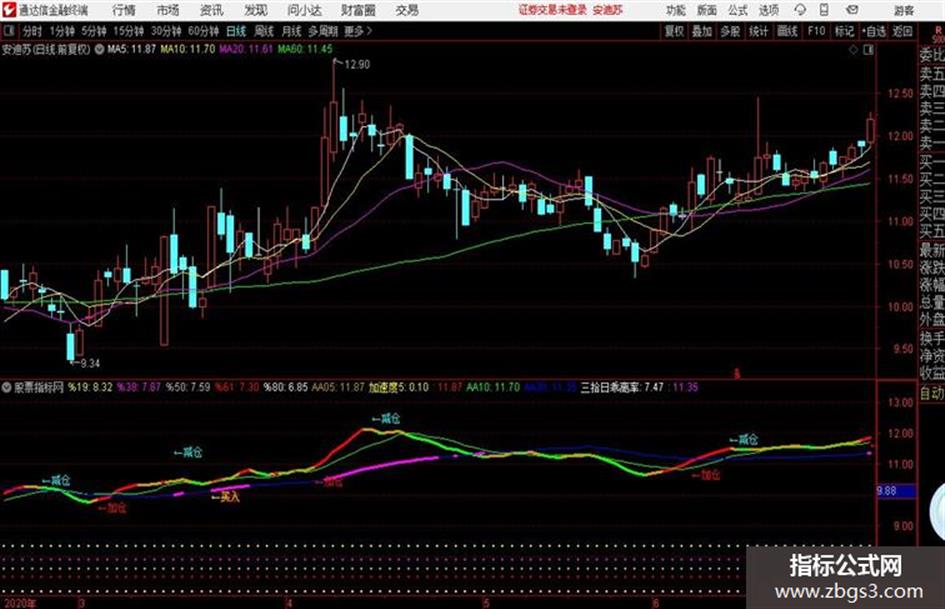Open the 版面 menu
Viewport: 945px width, 609px height.
tap(706, 10)
